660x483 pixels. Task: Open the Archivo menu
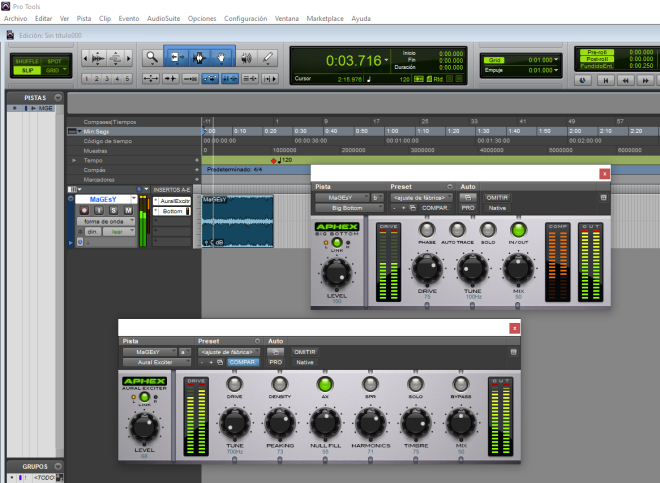(16, 19)
